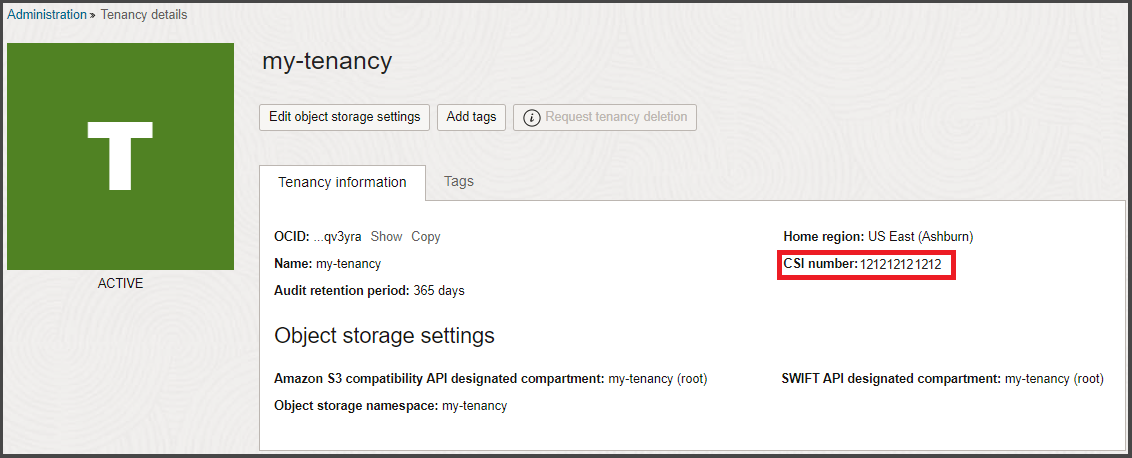Screen dimensions: 1132x458
Task: Show the full OCID value
Action: (386, 237)
